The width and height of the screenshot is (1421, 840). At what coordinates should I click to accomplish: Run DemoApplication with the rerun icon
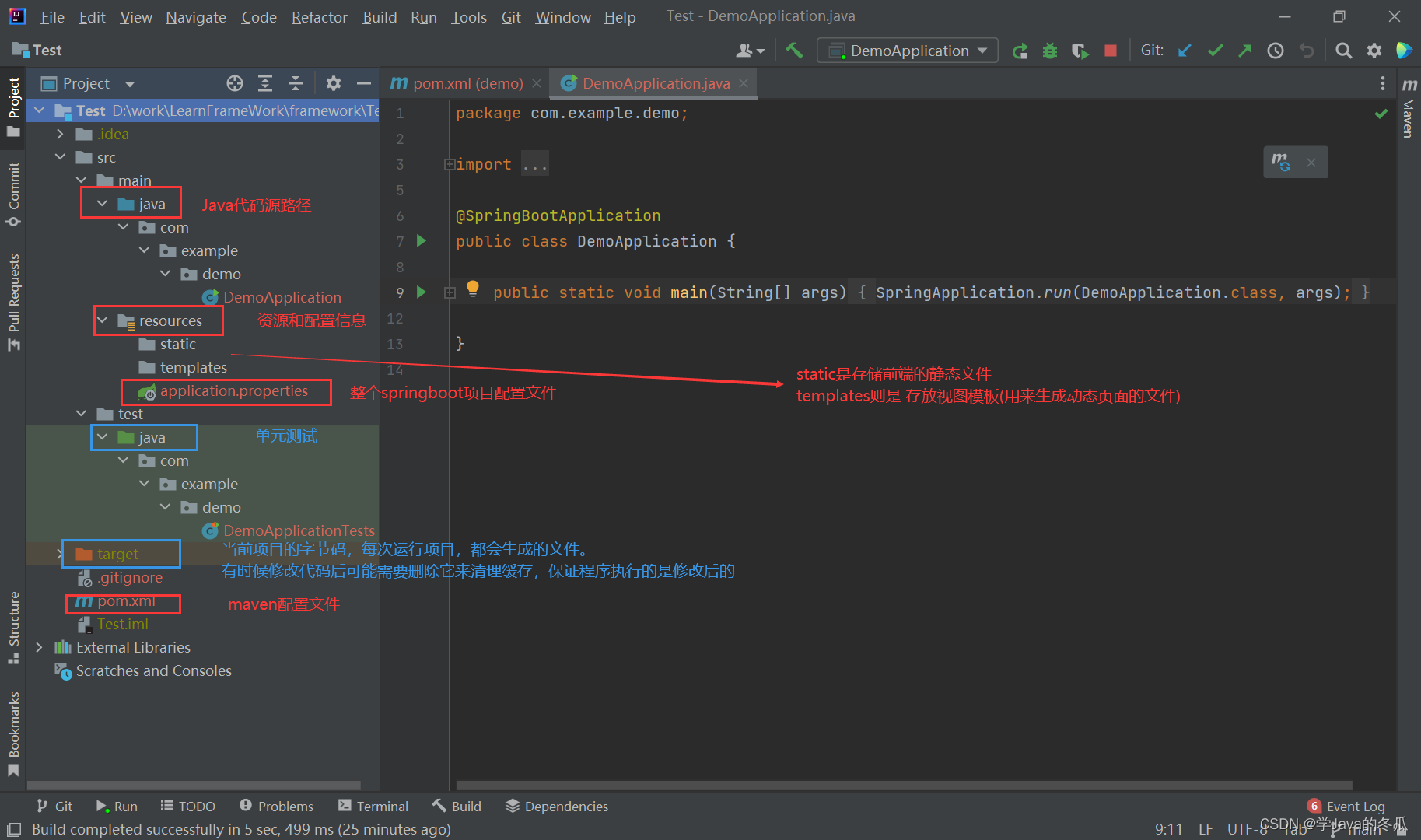pos(1020,51)
